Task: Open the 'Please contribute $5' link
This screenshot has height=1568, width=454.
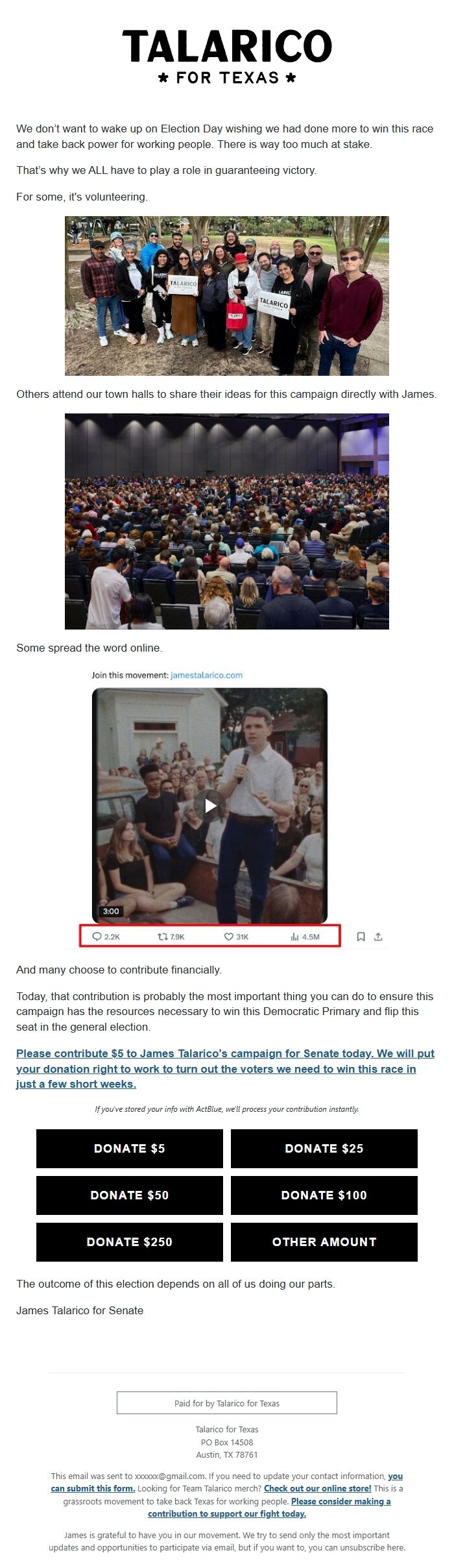Action: (225, 1068)
